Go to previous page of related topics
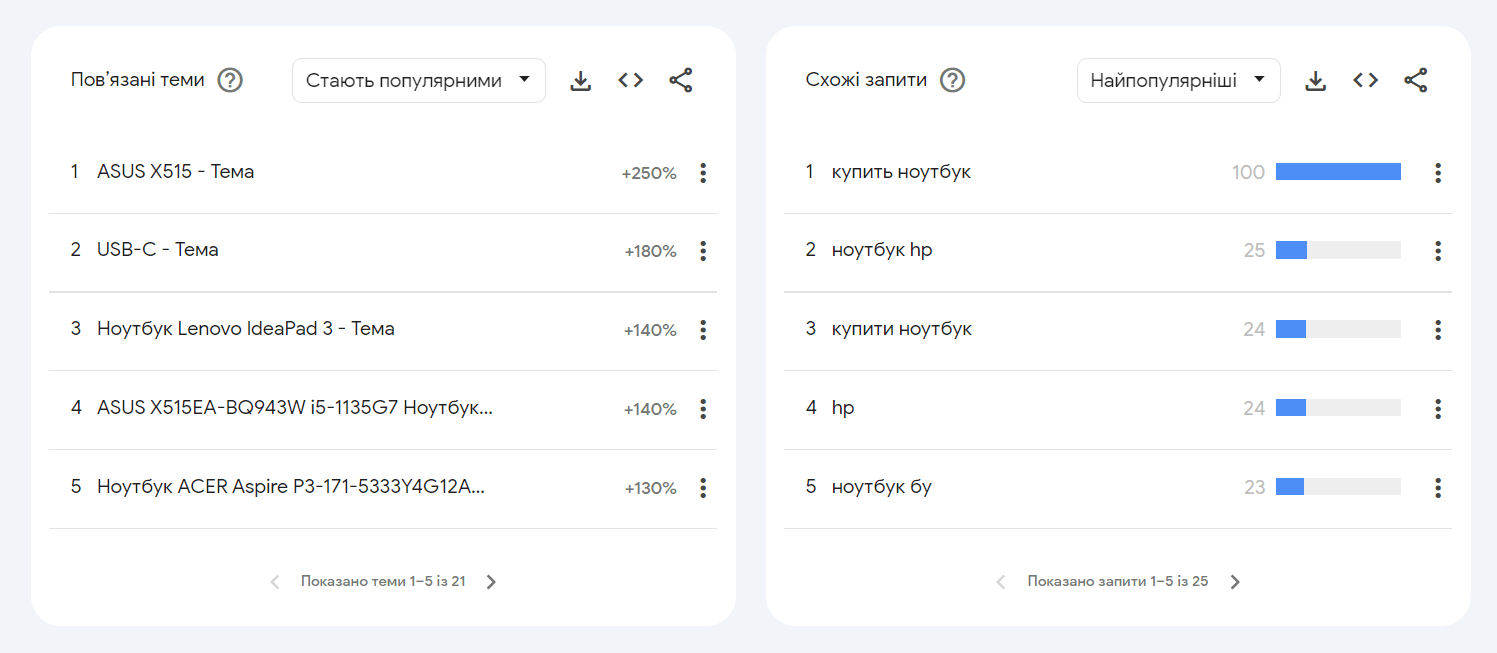 click(x=275, y=582)
